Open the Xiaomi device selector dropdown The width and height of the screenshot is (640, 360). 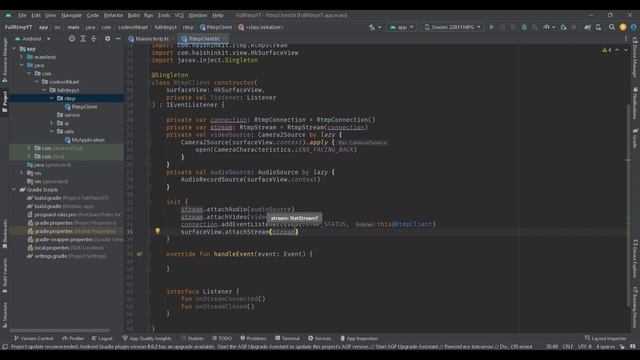coord(452,27)
